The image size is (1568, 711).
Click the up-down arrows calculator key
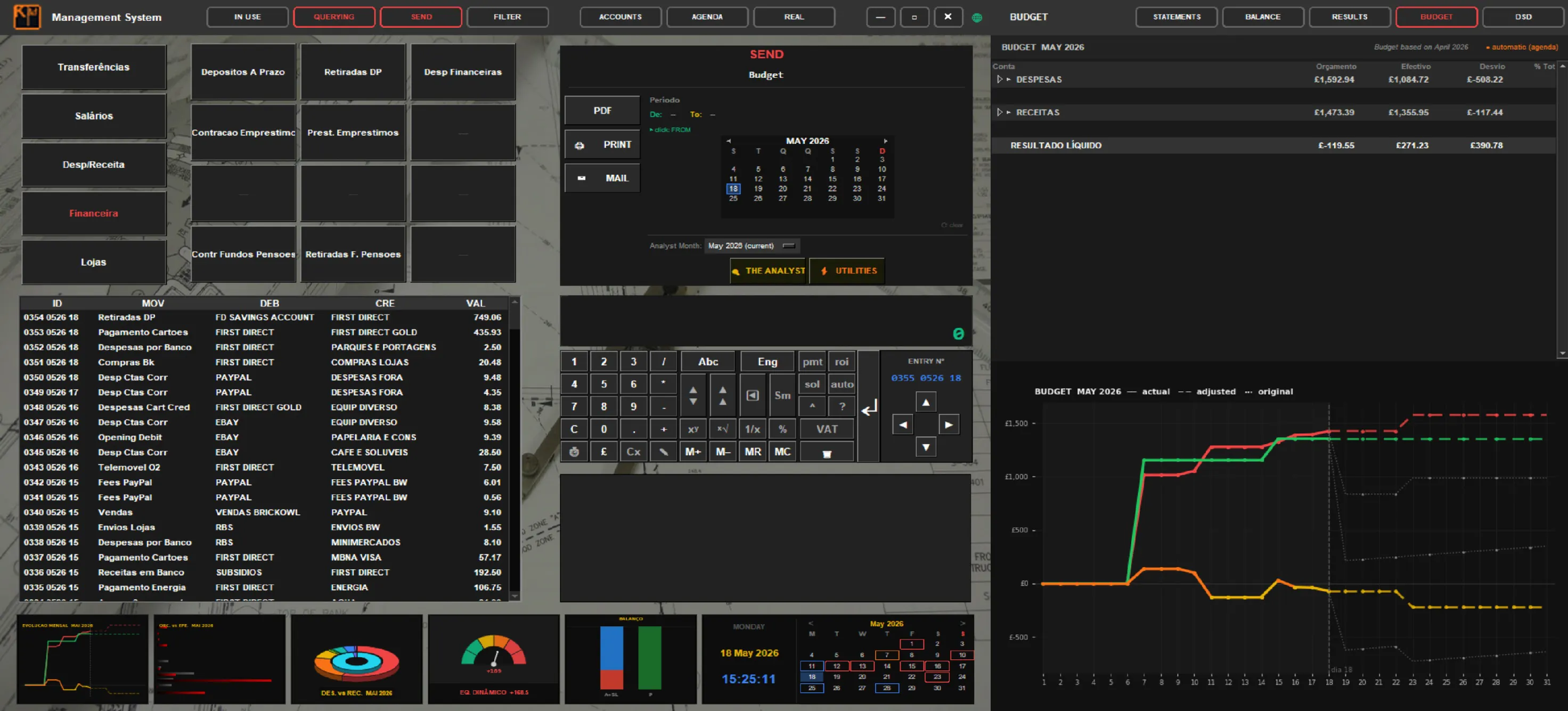coord(693,395)
